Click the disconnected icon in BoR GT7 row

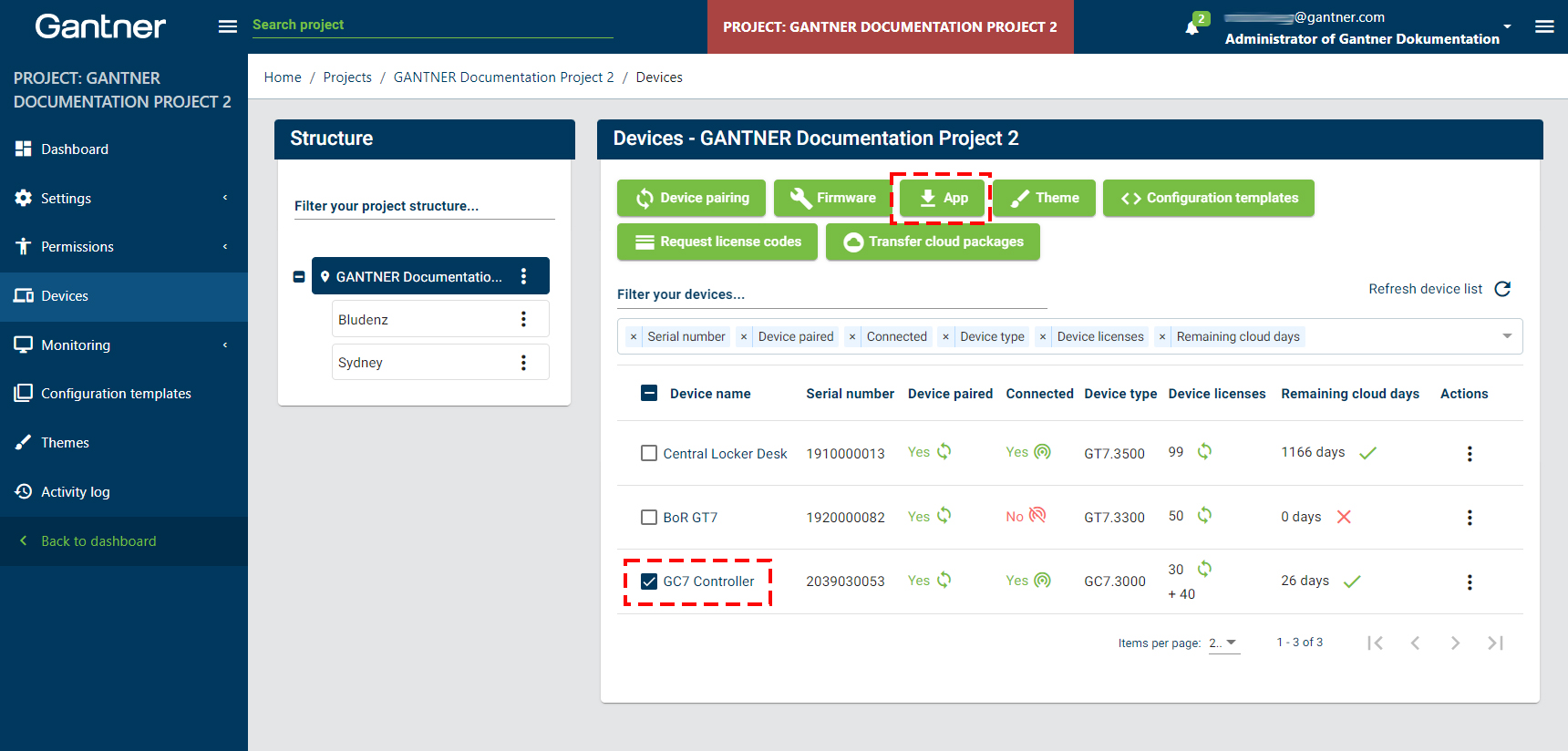click(1037, 515)
